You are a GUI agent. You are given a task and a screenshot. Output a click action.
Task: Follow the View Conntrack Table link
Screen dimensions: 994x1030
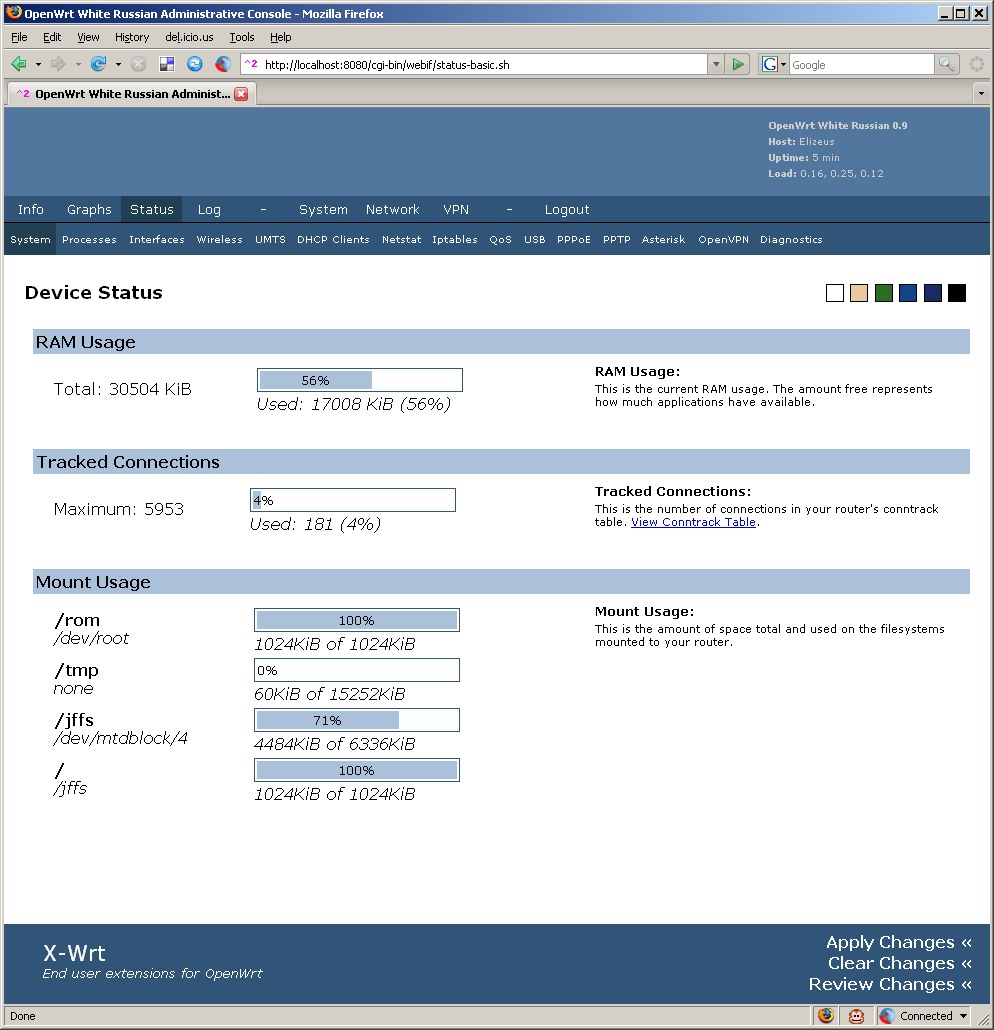point(693,522)
